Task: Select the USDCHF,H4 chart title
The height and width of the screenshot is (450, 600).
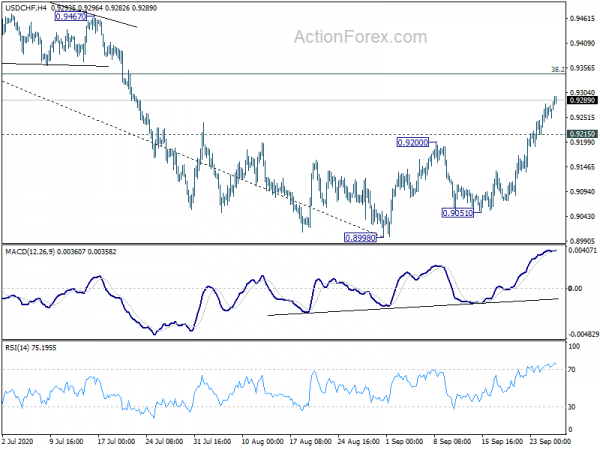Action: [x=26, y=8]
